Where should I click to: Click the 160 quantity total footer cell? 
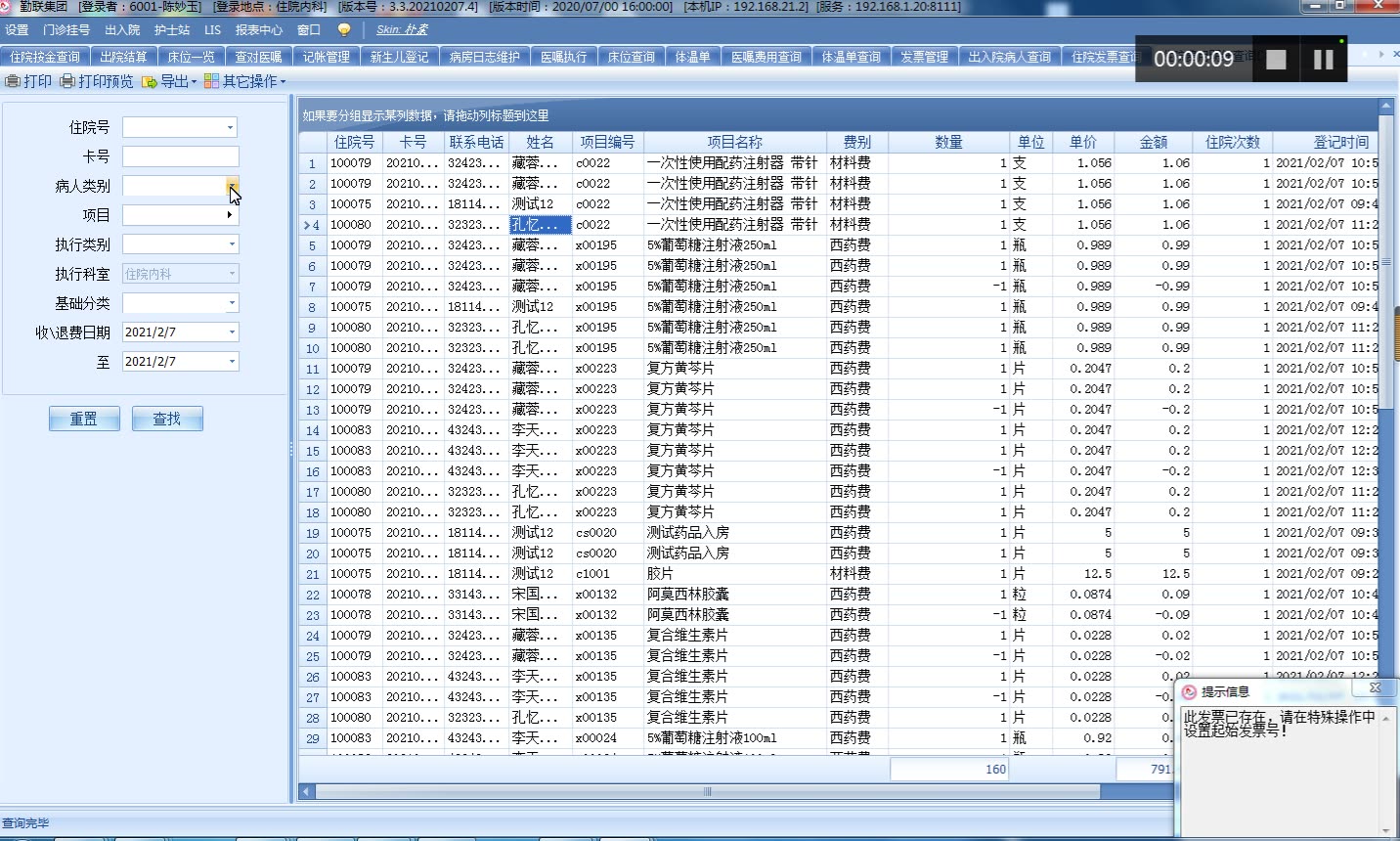pos(949,769)
